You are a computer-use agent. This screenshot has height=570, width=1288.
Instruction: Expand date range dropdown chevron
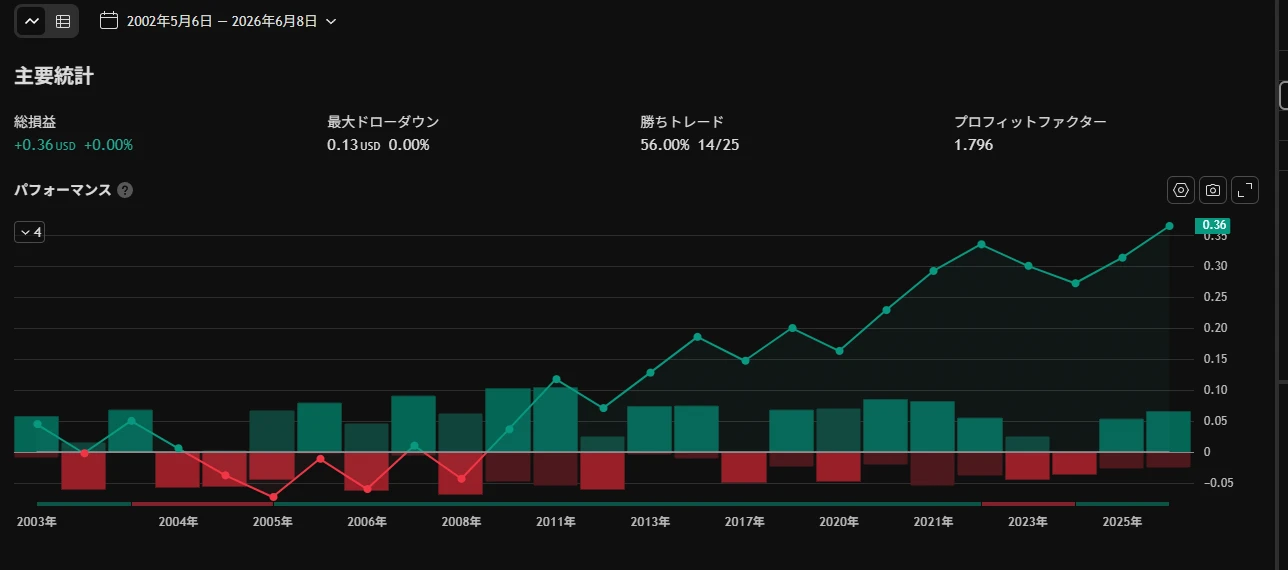[x=331, y=21]
